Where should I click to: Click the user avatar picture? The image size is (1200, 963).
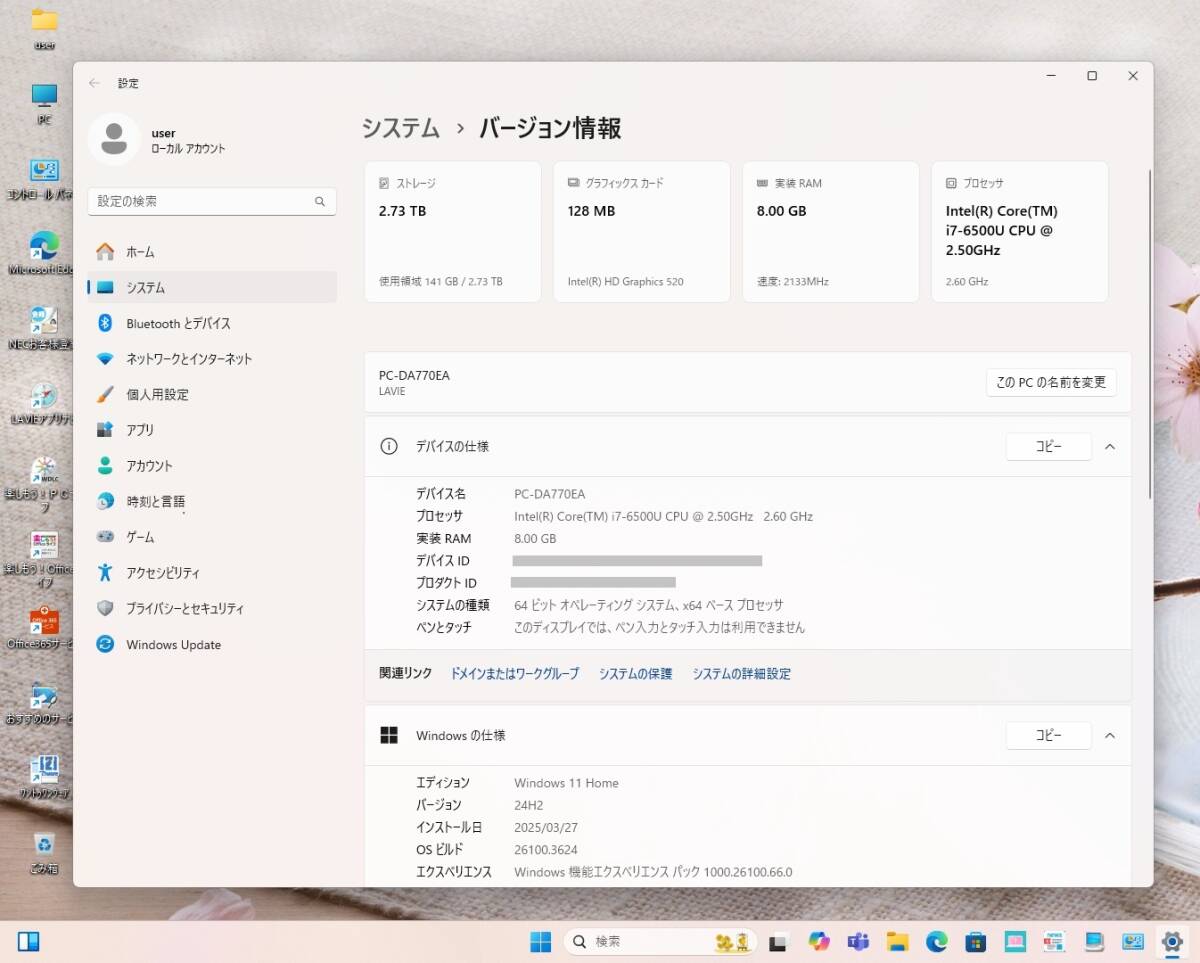tap(114, 140)
